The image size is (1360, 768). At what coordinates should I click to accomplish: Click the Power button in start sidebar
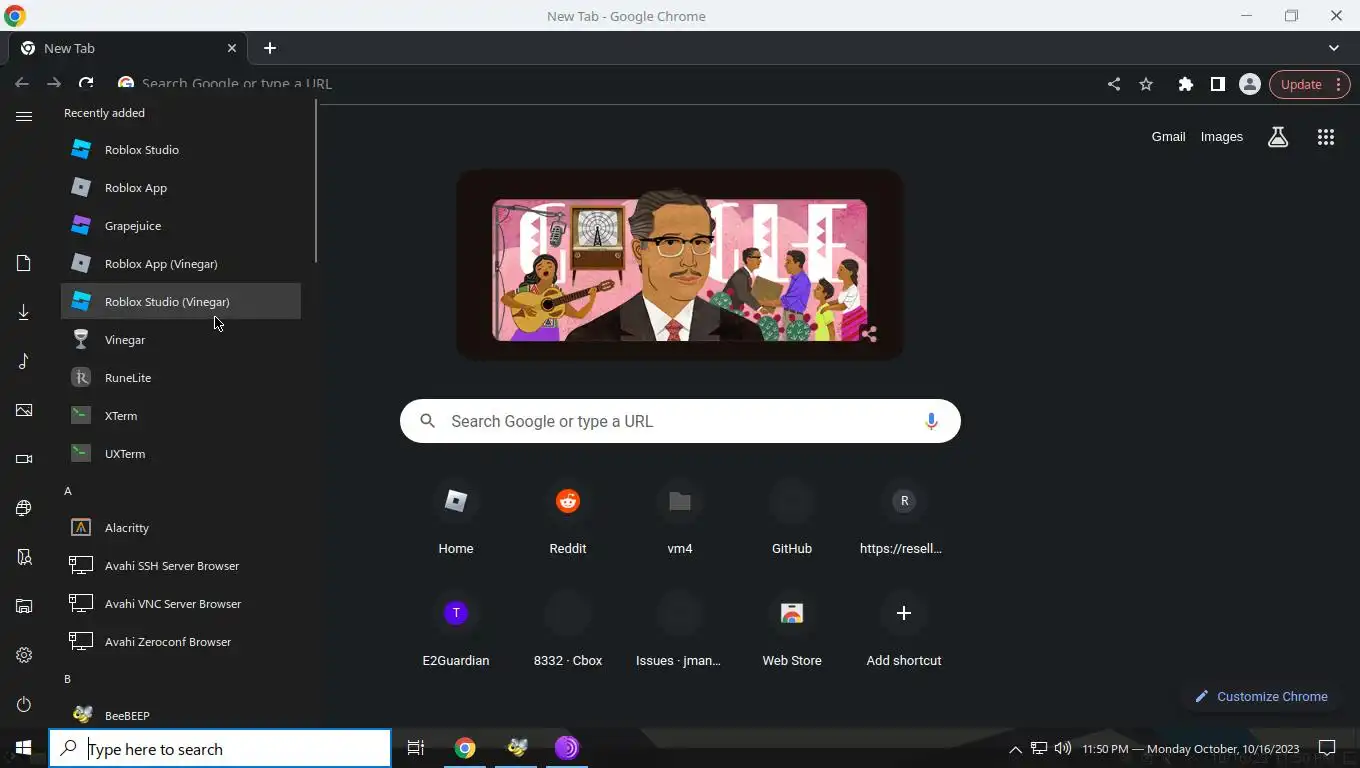coord(24,704)
